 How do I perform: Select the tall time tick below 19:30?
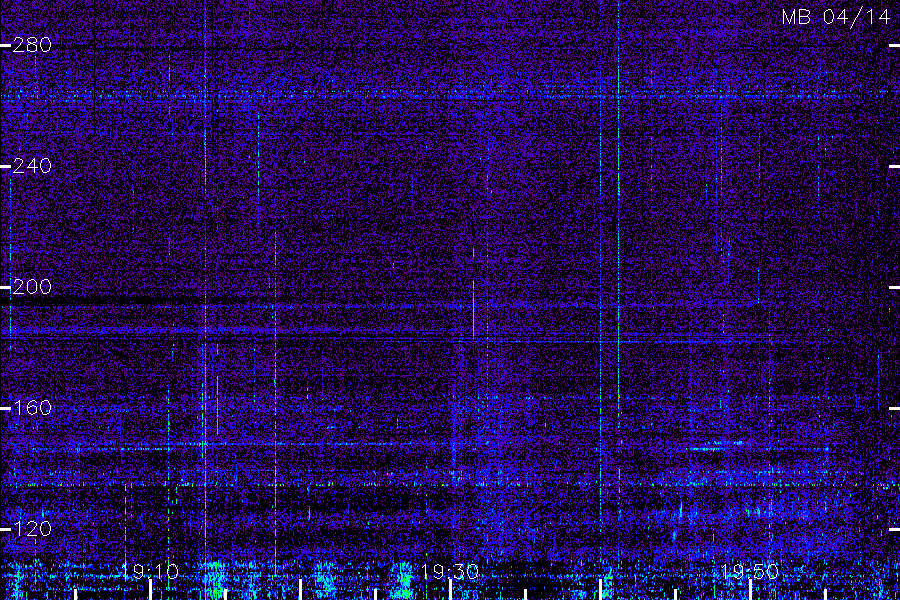point(451,590)
